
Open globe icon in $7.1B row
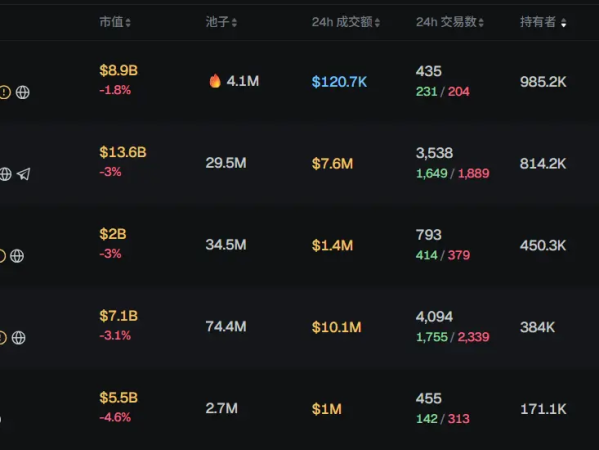click(18, 337)
